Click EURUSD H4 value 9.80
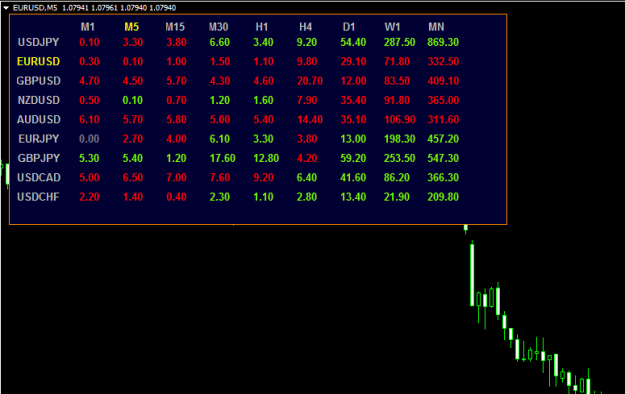Viewport: 625px width, 394px height. click(307, 61)
